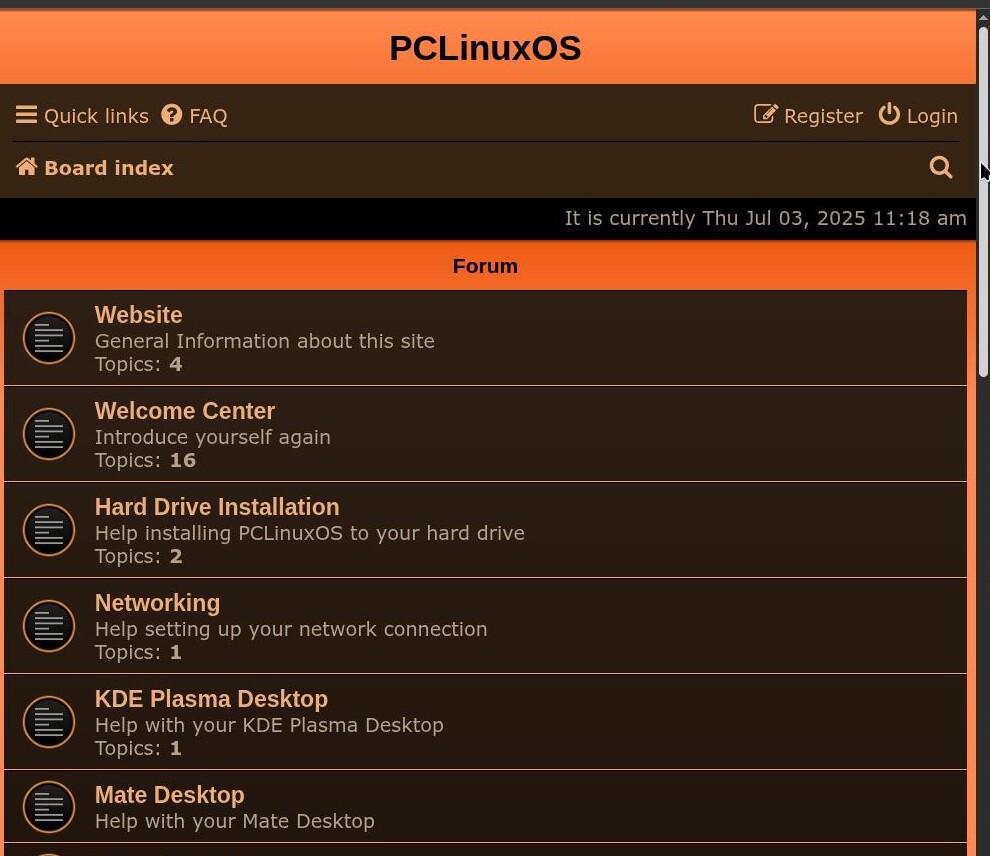Click 'Help with your KDE Plasma Desktop' text
The width and height of the screenshot is (990, 856).
[269, 725]
